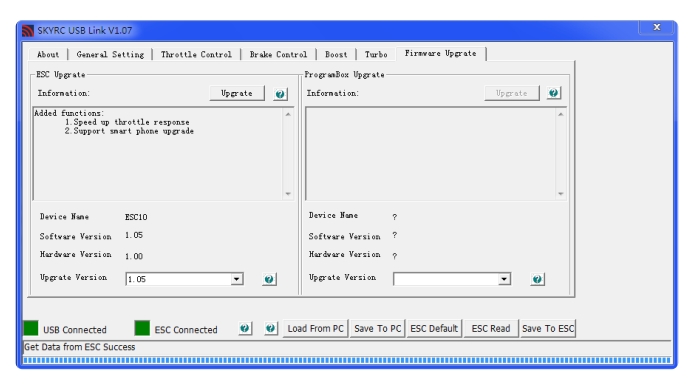Click 'Get Data from ESC Success' status message
The width and height of the screenshot is (694, 385).
(80, 347)
